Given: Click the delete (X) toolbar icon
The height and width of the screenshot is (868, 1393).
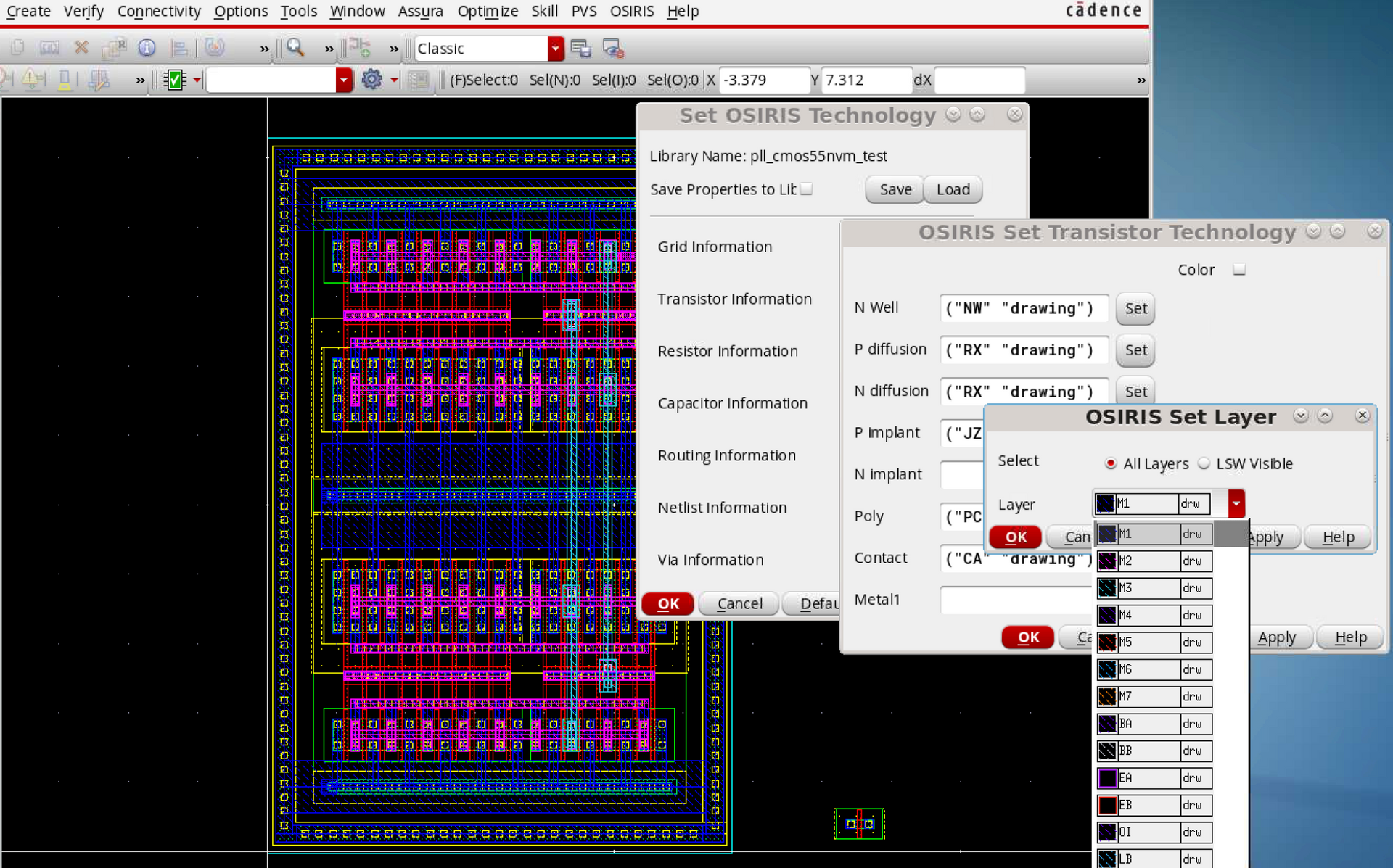Looking at the screenshot, I should pyautogui.click(x=81, y=48).
